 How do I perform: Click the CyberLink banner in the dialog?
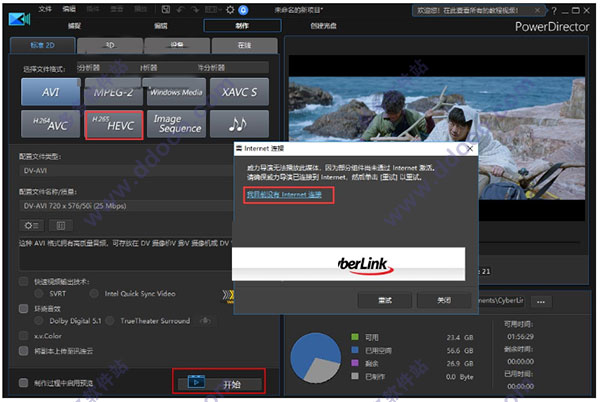coord(349,264)
